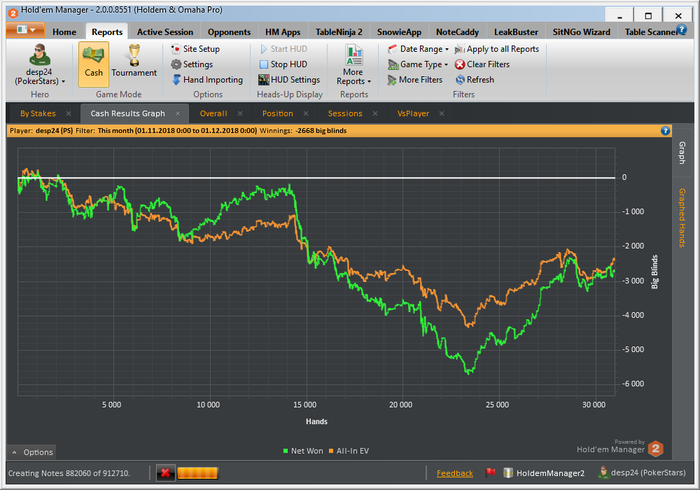
Task: Clear all filters
Action: 482,64
